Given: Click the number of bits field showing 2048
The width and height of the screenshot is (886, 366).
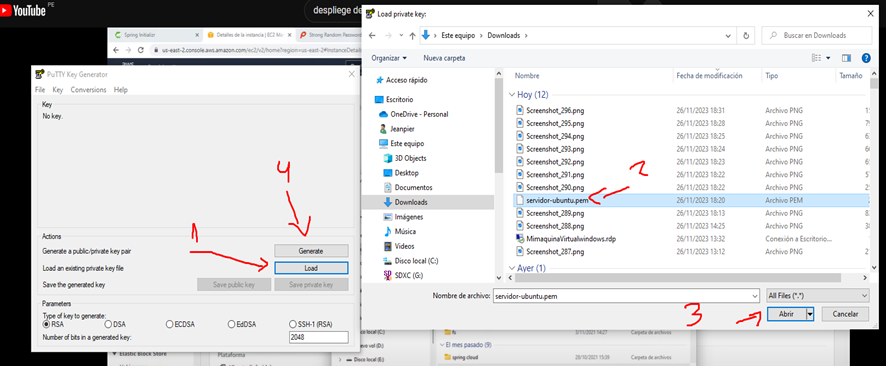Looking at the screenshot, I should (318, 337).
